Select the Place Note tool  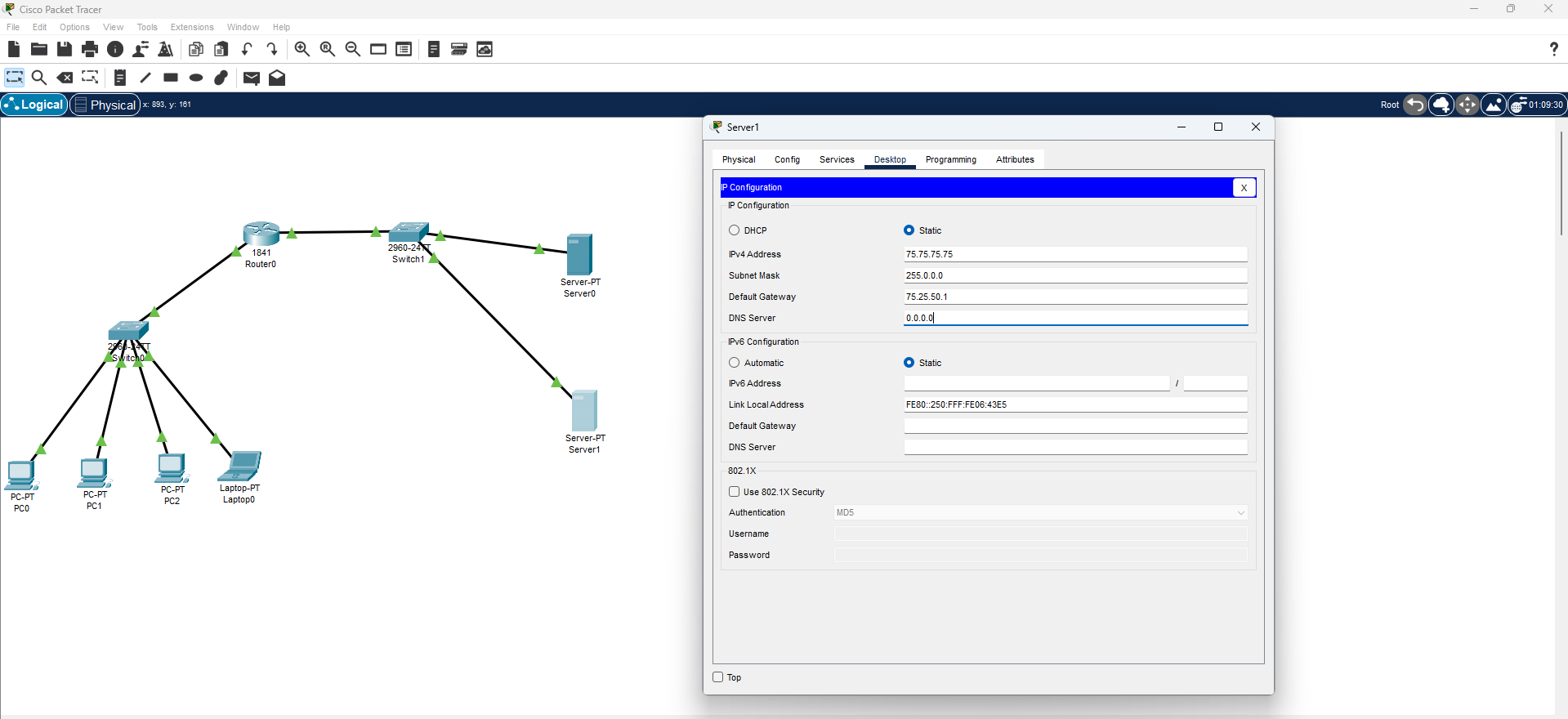[120, 78]
